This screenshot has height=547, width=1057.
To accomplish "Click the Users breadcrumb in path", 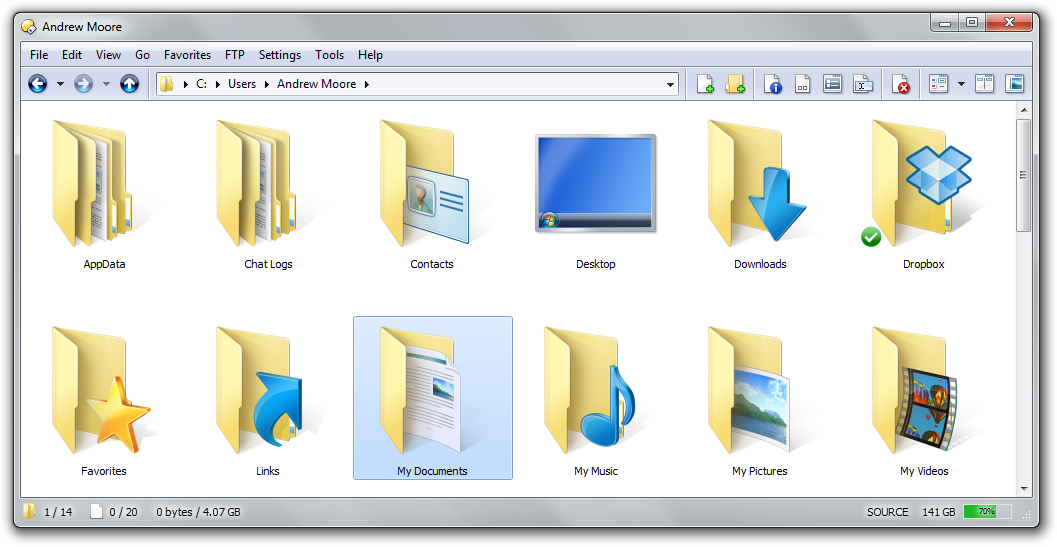I will (242, 84).
